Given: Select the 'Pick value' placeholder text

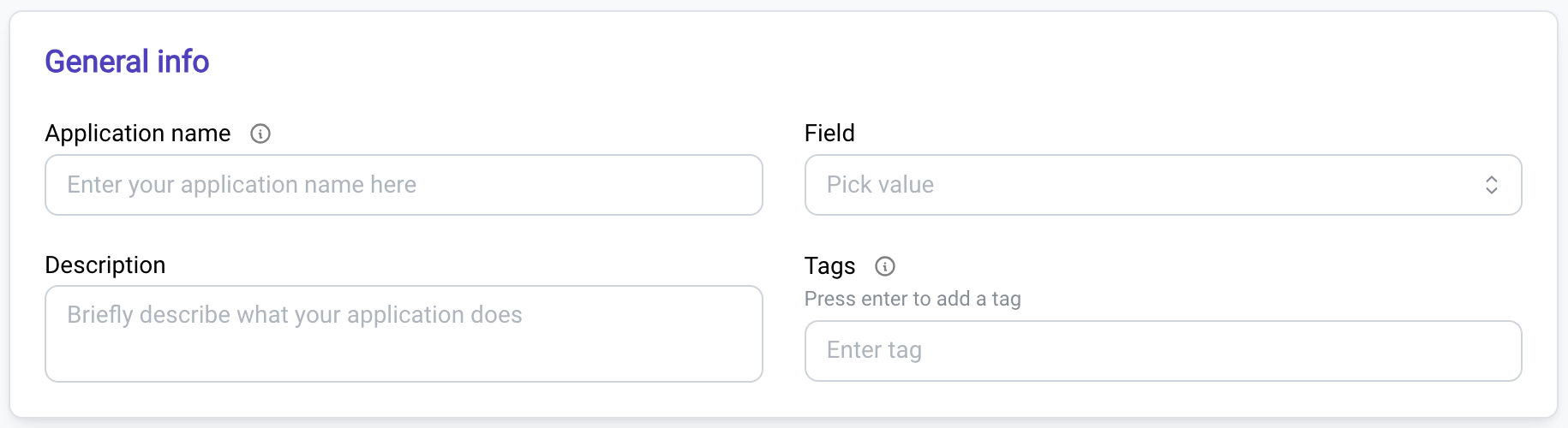Looking at the screenshot, I should 880,185.
